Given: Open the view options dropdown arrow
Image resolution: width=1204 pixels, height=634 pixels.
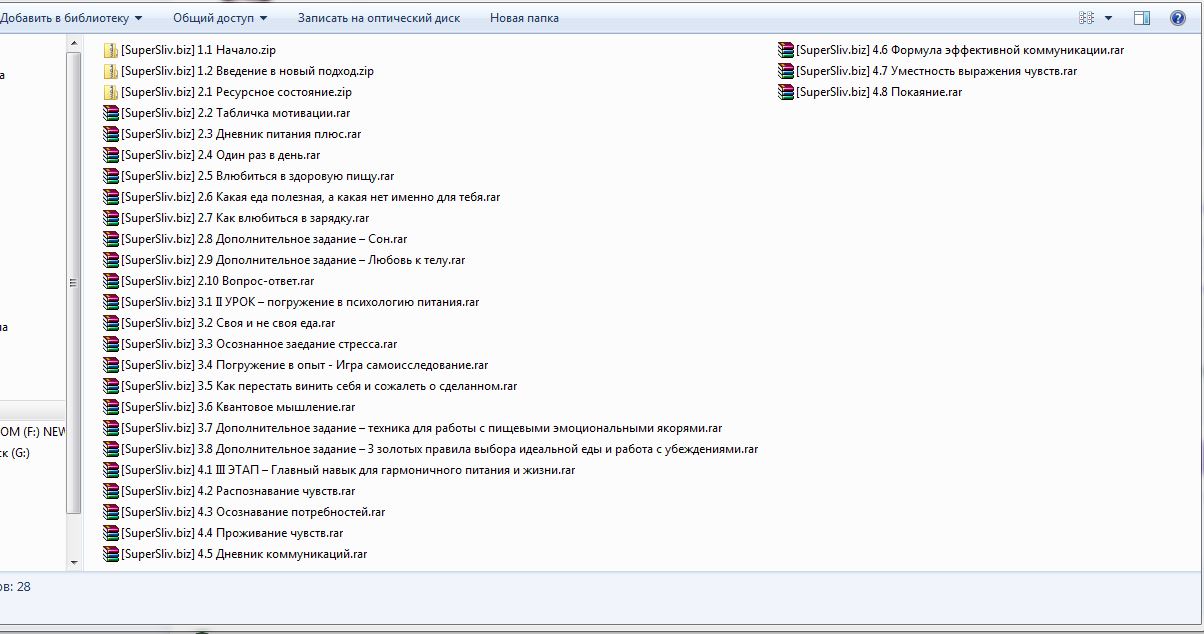Looking at the screenshot, I should click(1108, 18).
